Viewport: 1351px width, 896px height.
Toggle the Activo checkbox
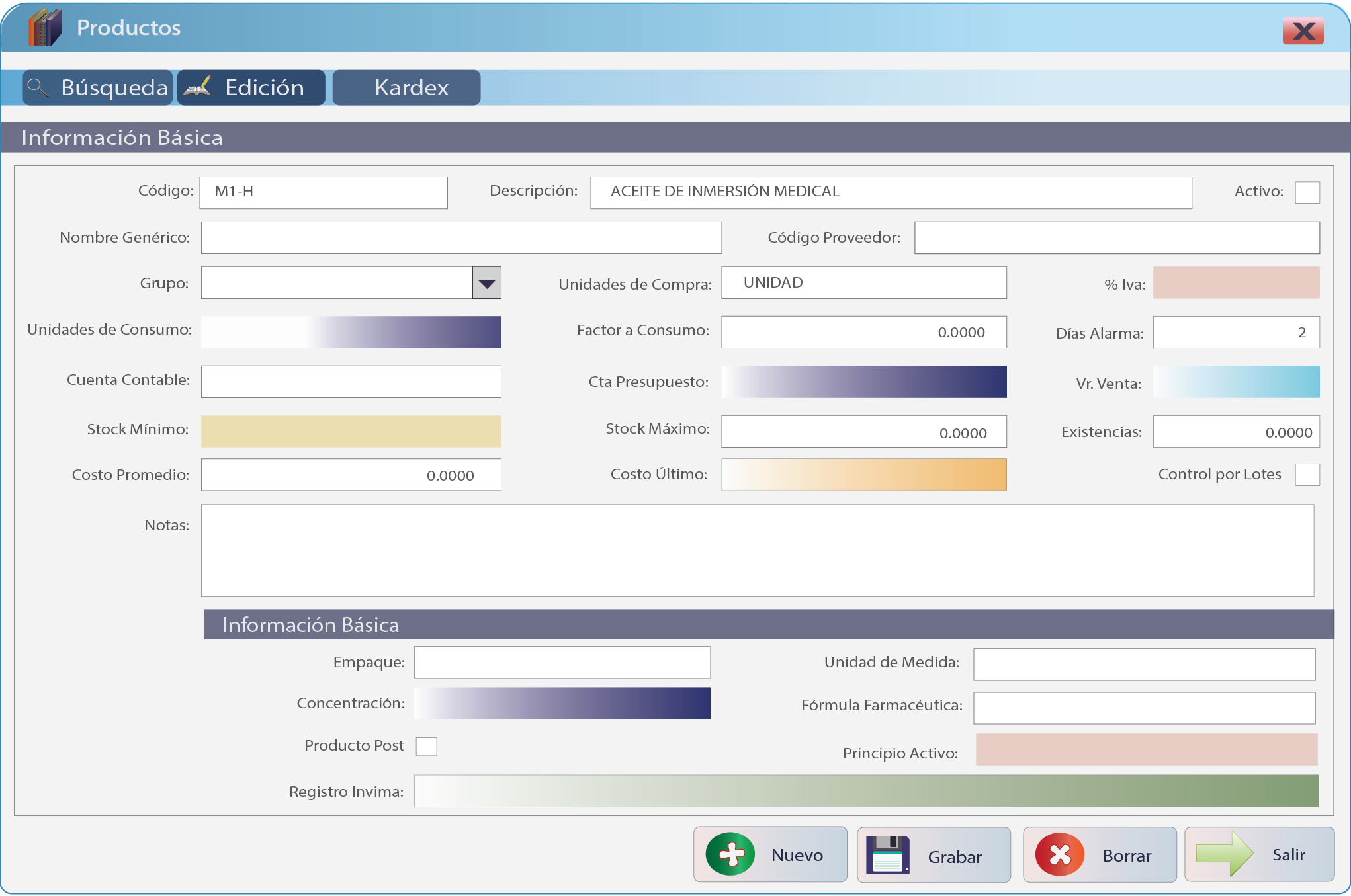click(x=1307, y=192)
